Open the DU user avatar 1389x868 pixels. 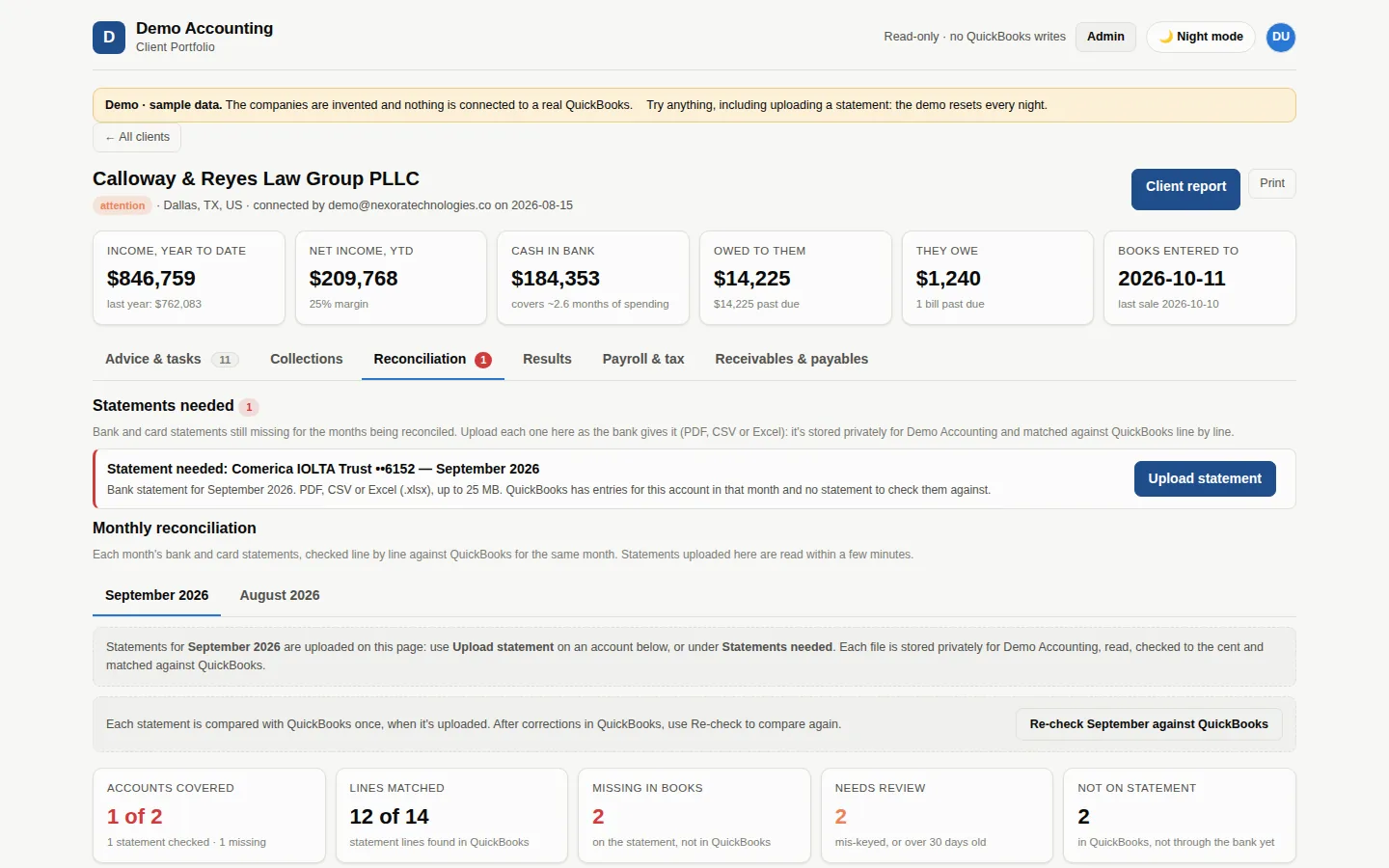pos(1280,38)
